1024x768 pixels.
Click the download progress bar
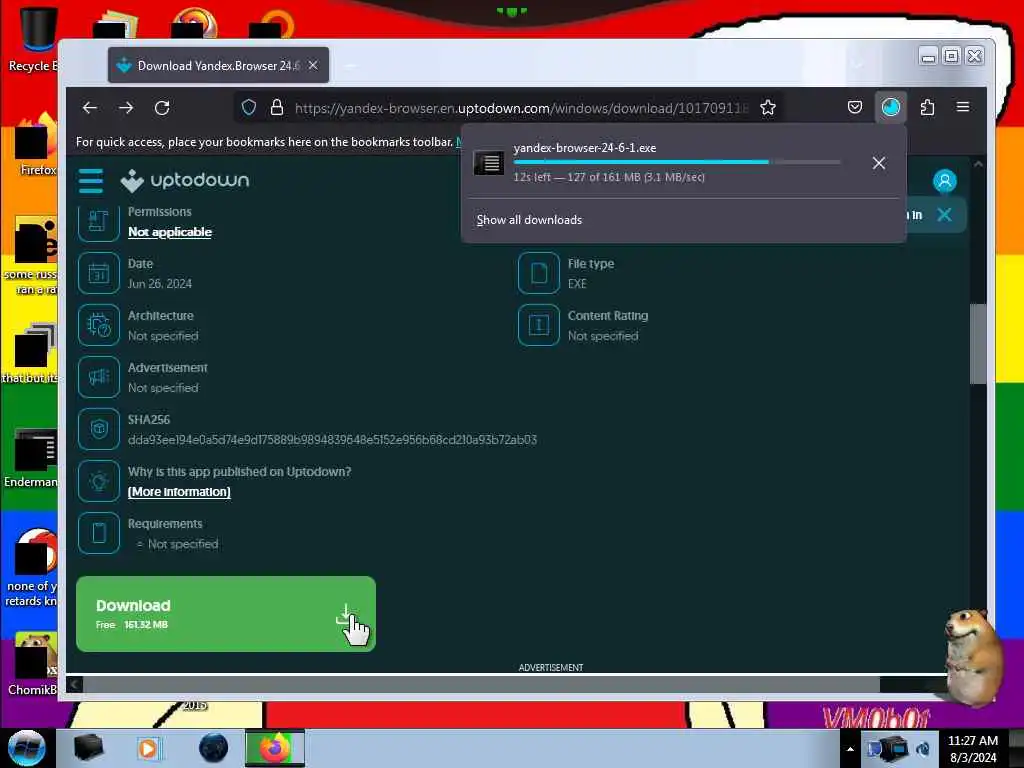click(677, 162)
